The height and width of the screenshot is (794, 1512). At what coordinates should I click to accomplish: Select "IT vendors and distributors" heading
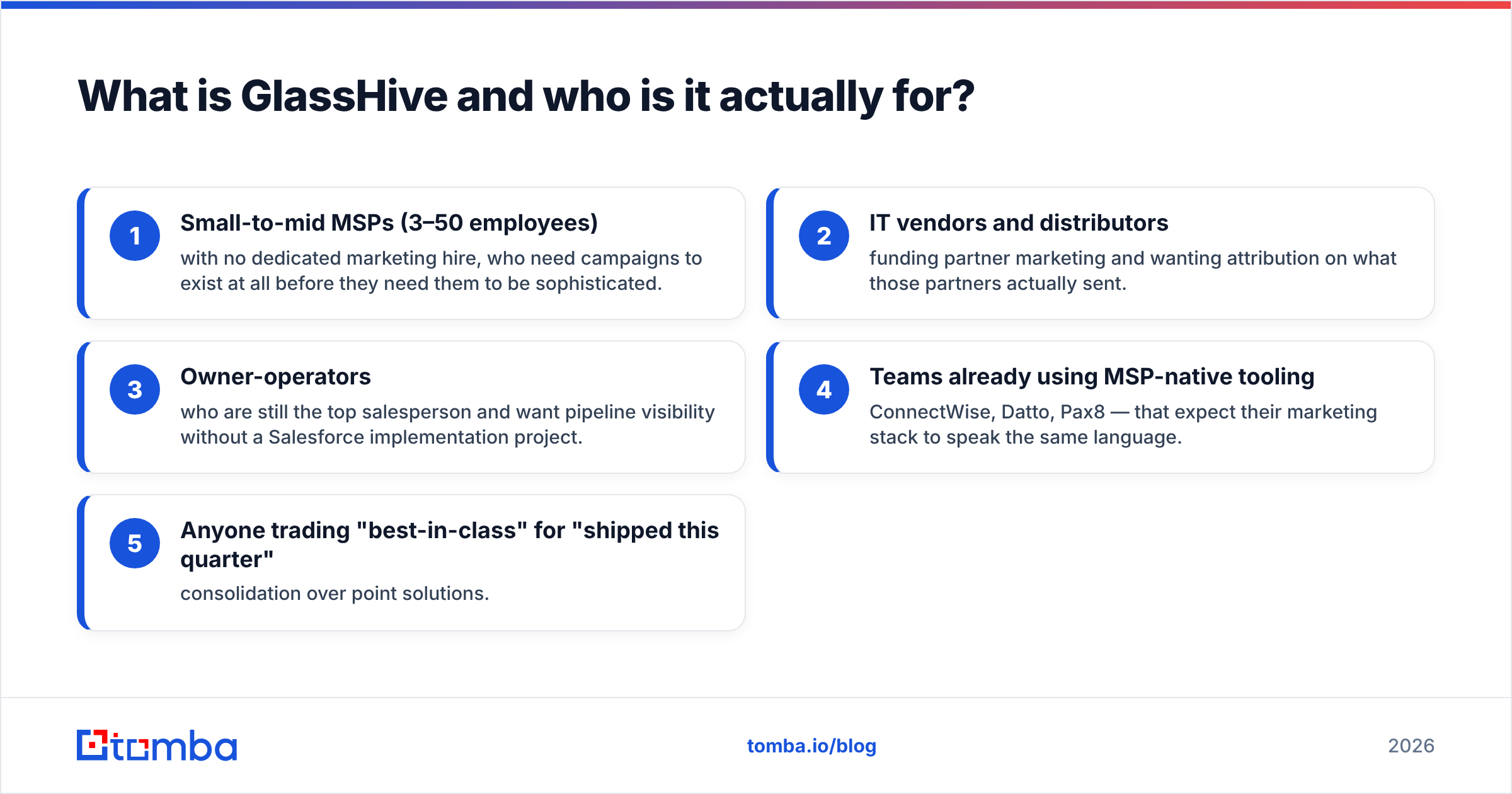pos(1019,223)
